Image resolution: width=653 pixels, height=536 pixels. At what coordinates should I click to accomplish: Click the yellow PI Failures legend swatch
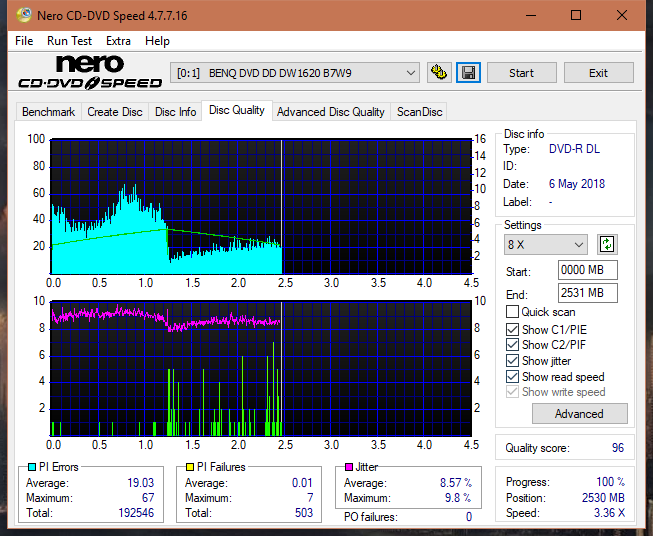click(x=190, y=467)
